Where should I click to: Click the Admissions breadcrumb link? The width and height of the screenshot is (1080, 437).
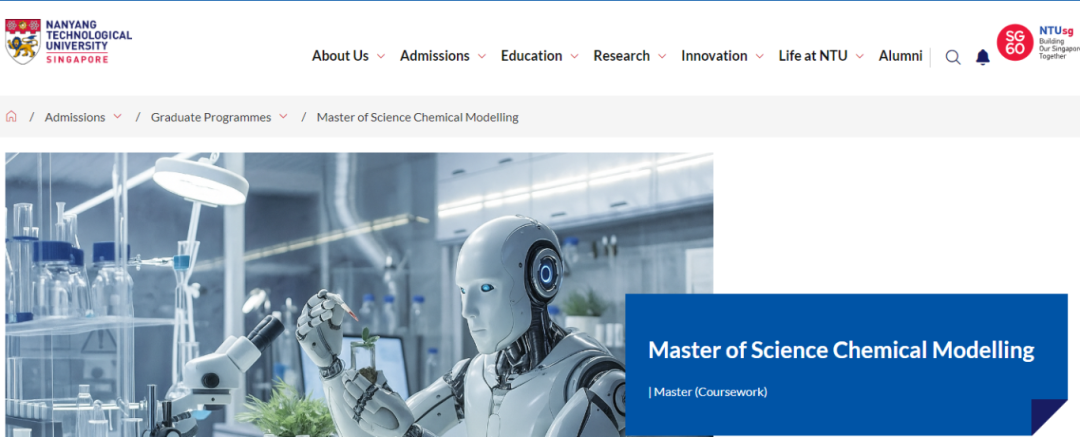pos(75,117)
